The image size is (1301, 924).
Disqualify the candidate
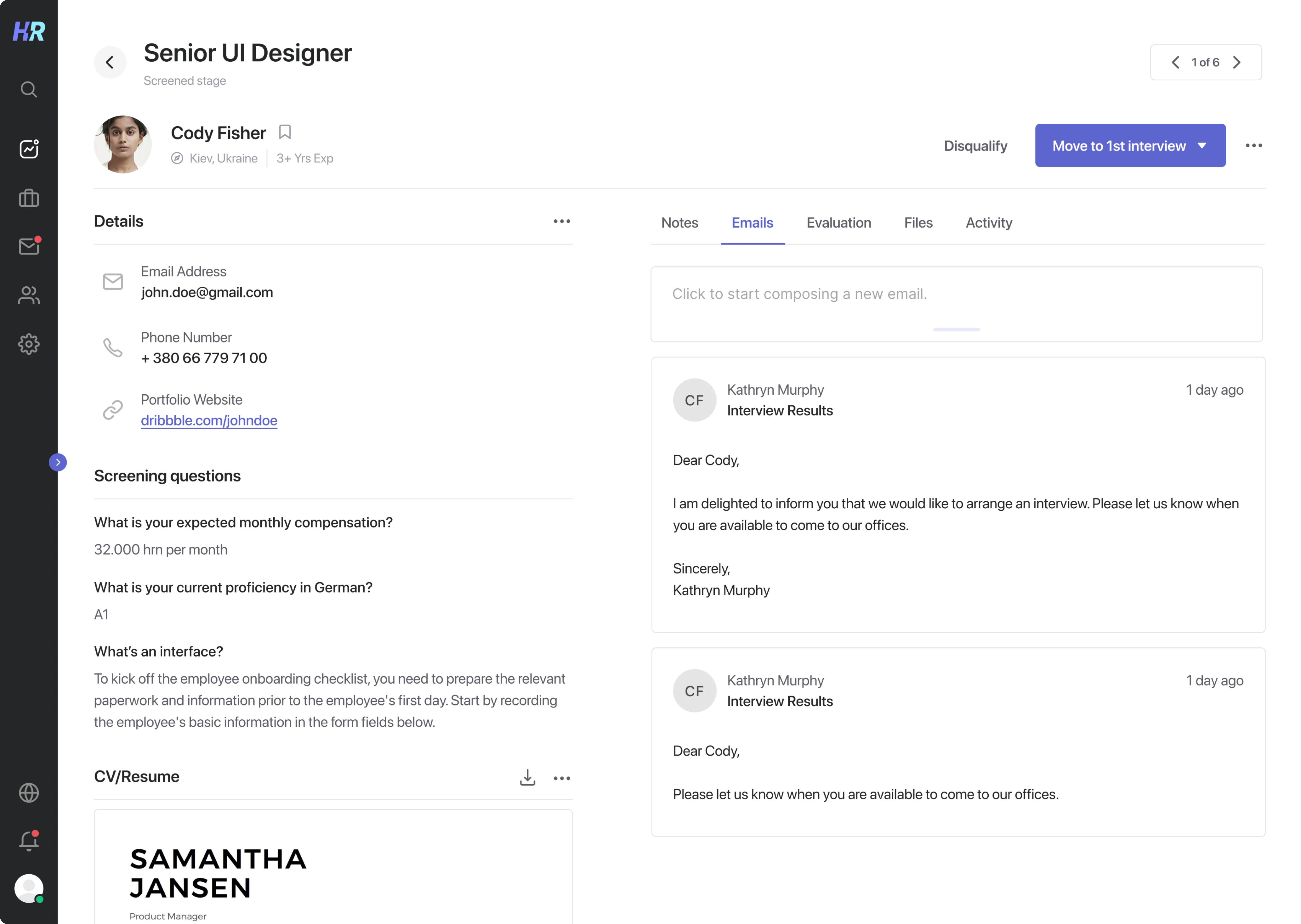(x=975, y=146)
